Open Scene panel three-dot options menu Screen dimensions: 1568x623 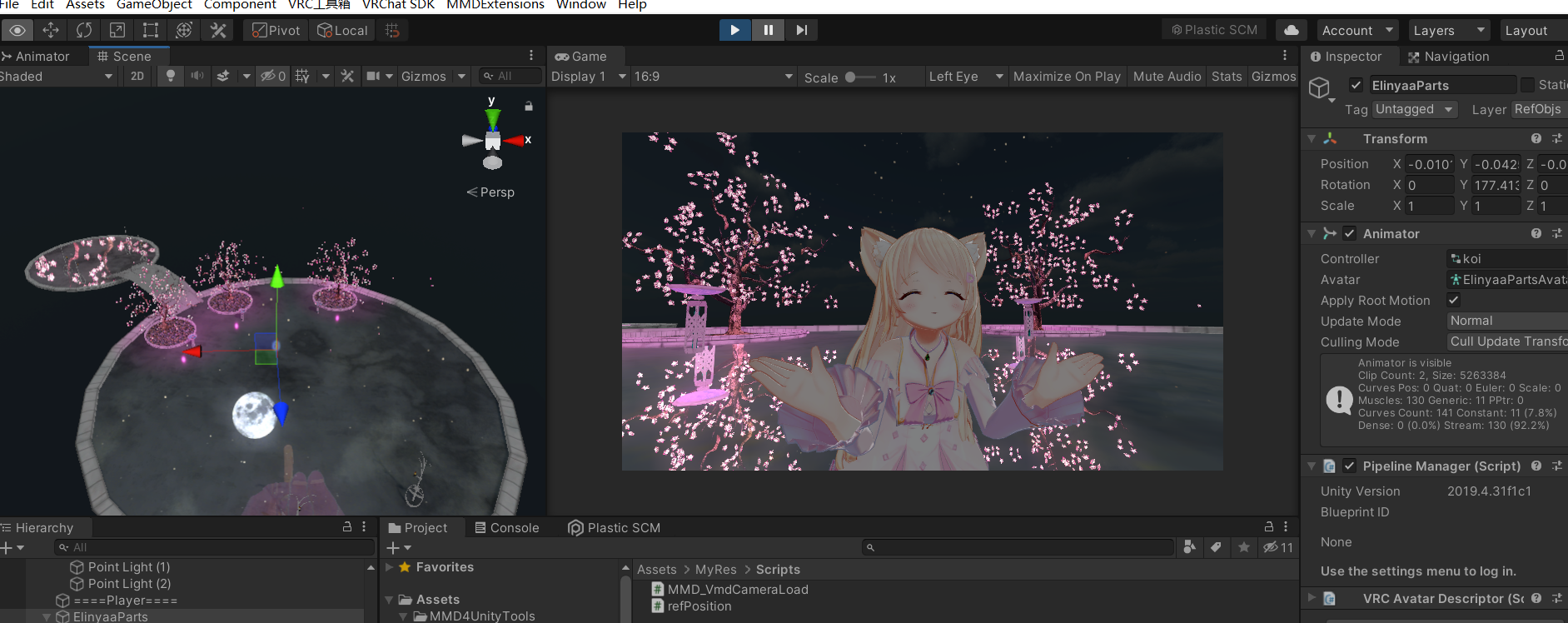[x=531, y=55]
